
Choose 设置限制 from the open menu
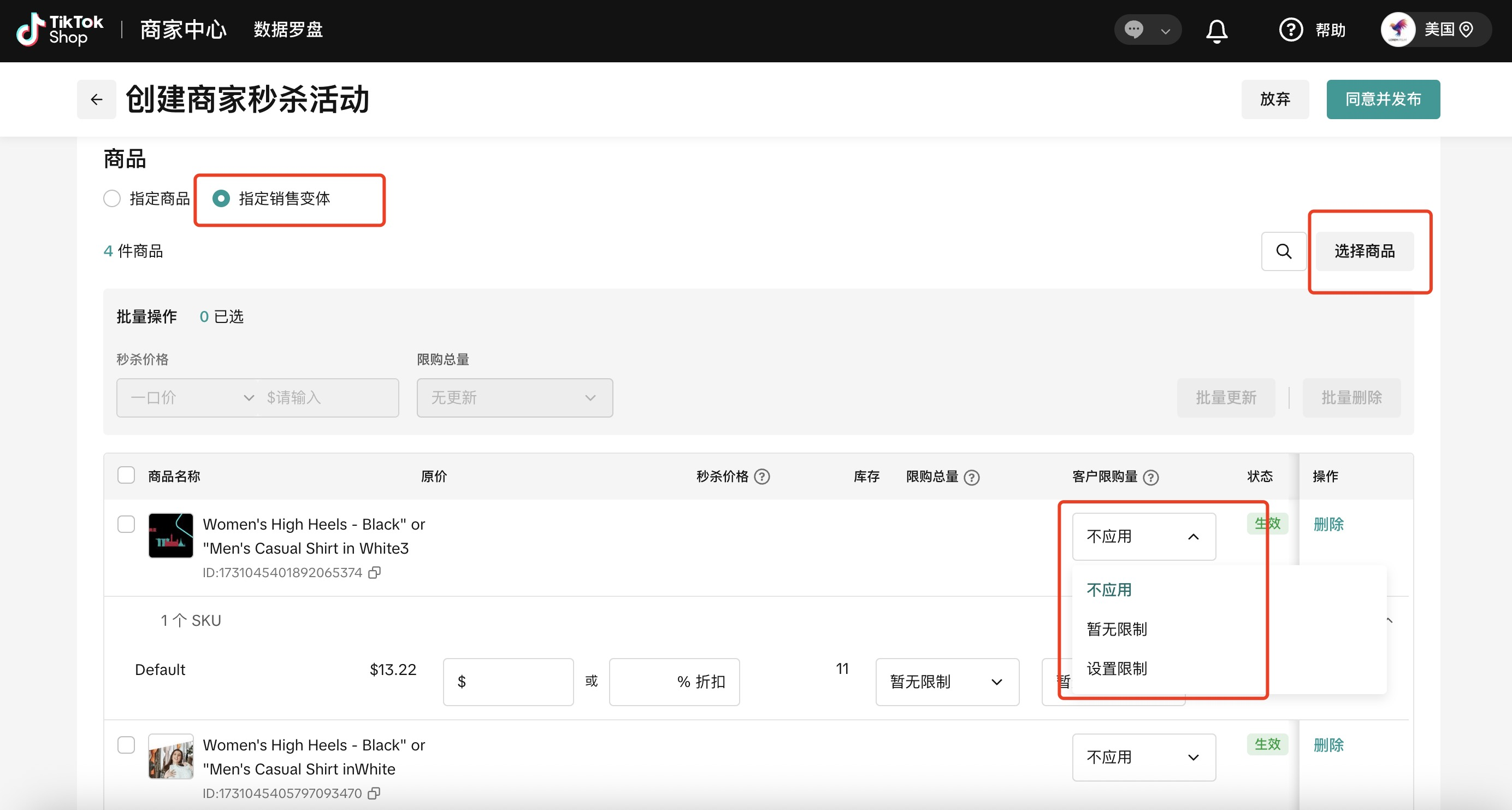[1117, 668]
